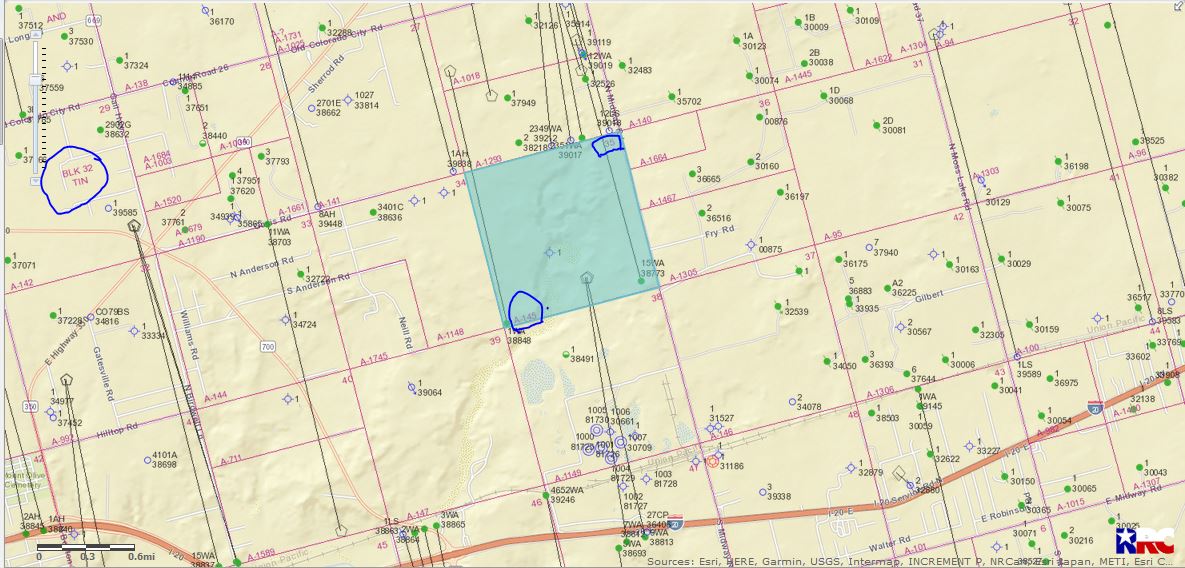Open the RRC Texas logo
The height and width of the screenshot is (568, 1185).
pyautogui.click(x=1157, y=540)
